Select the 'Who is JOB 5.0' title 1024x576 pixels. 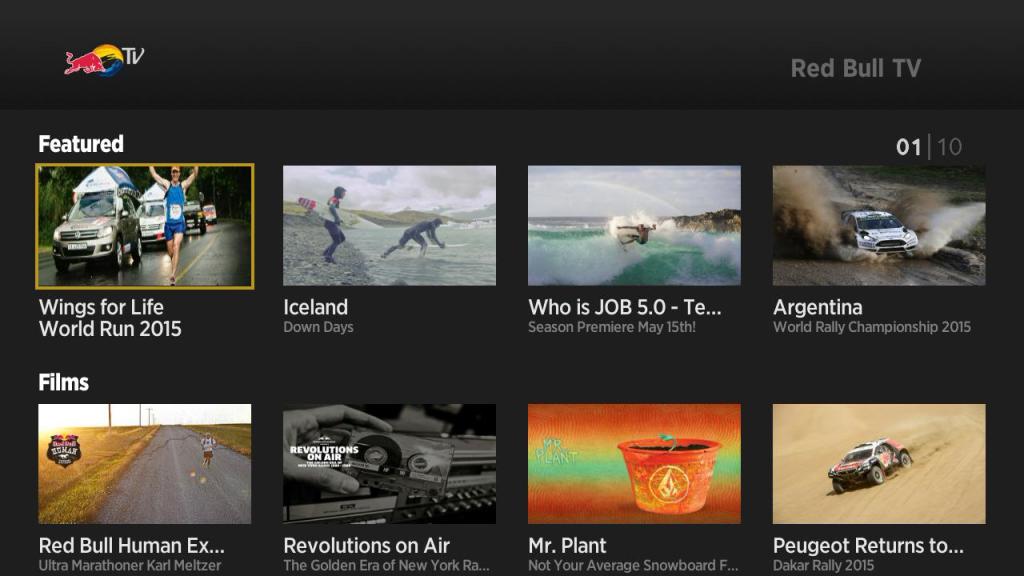(x=625, y=307)
